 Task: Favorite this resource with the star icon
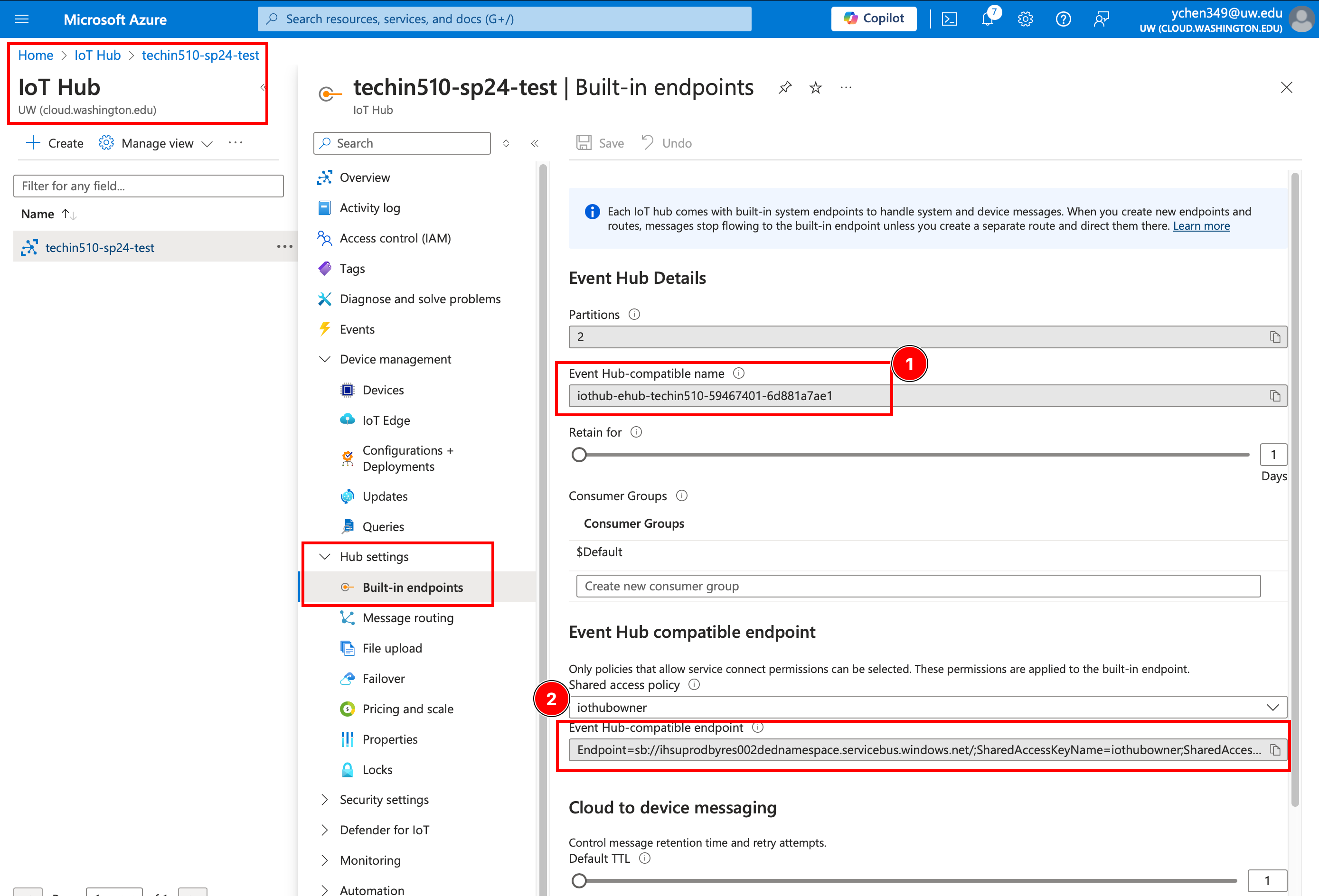[816, 87]
